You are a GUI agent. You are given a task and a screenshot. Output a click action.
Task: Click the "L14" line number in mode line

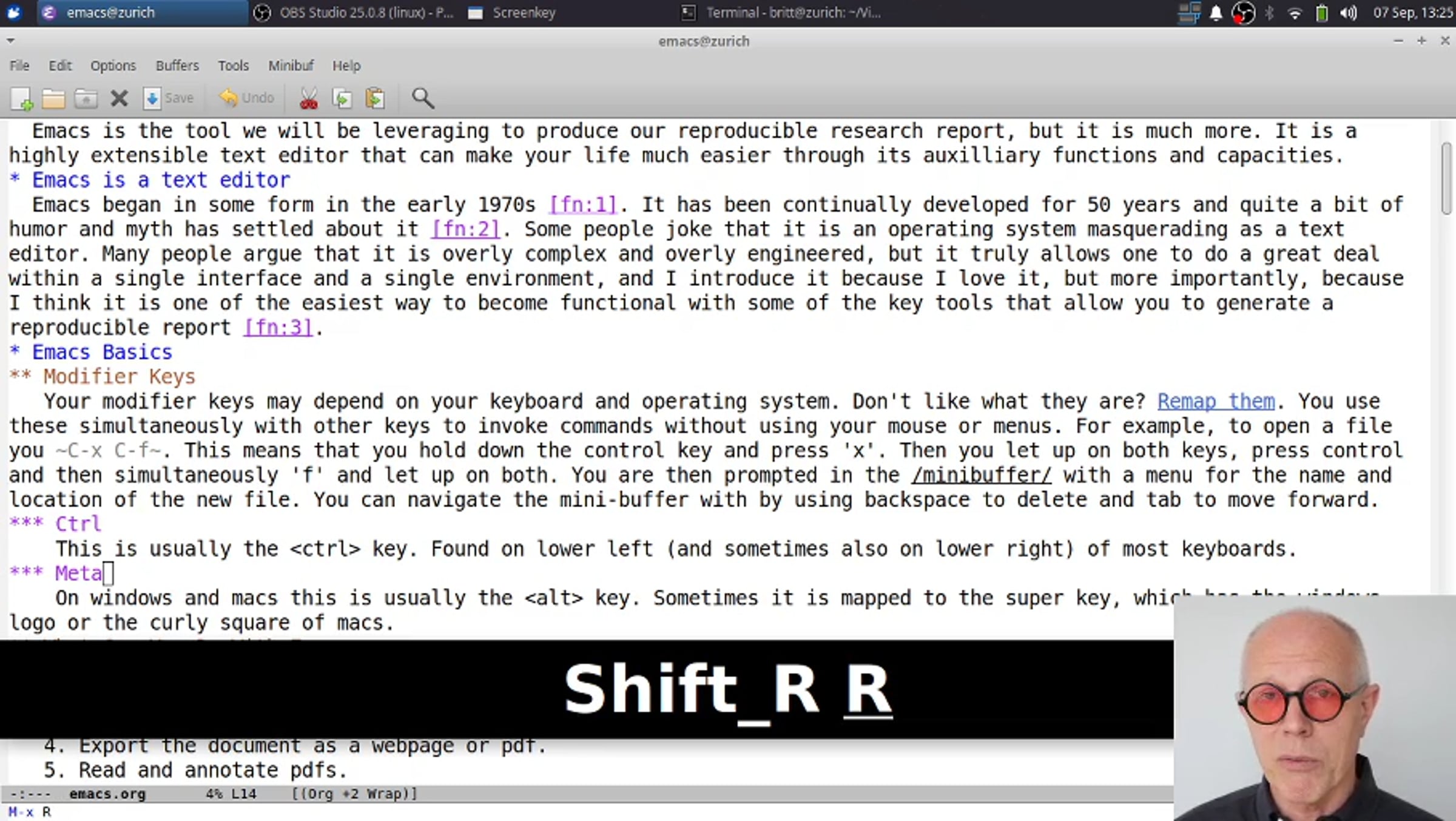244,794
